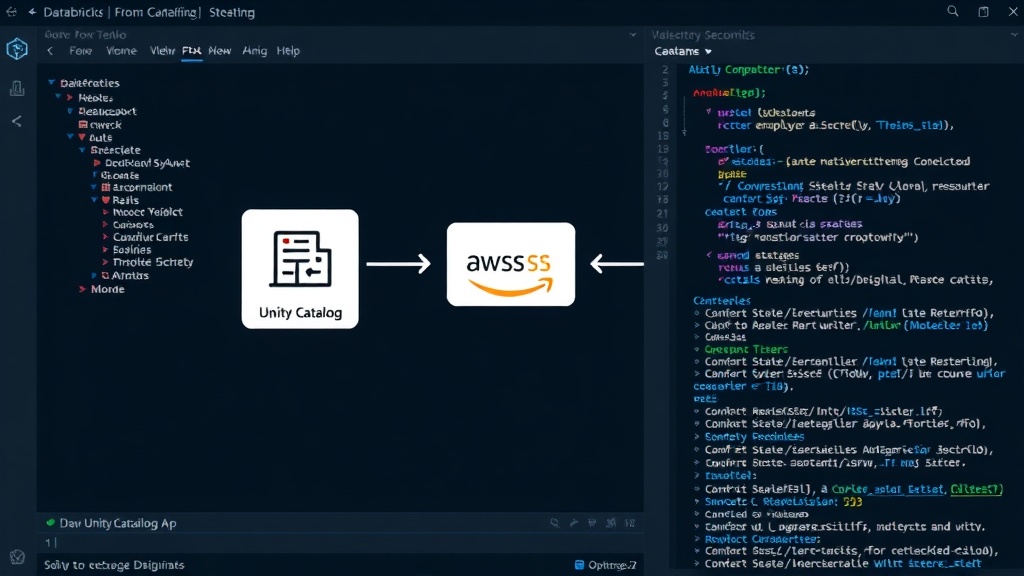Image resolution: width=1024 pixels, height=576 pixels.
Task: Expand the 'Ded'tard SyAnet' node
Action: [x=97, y=163]
